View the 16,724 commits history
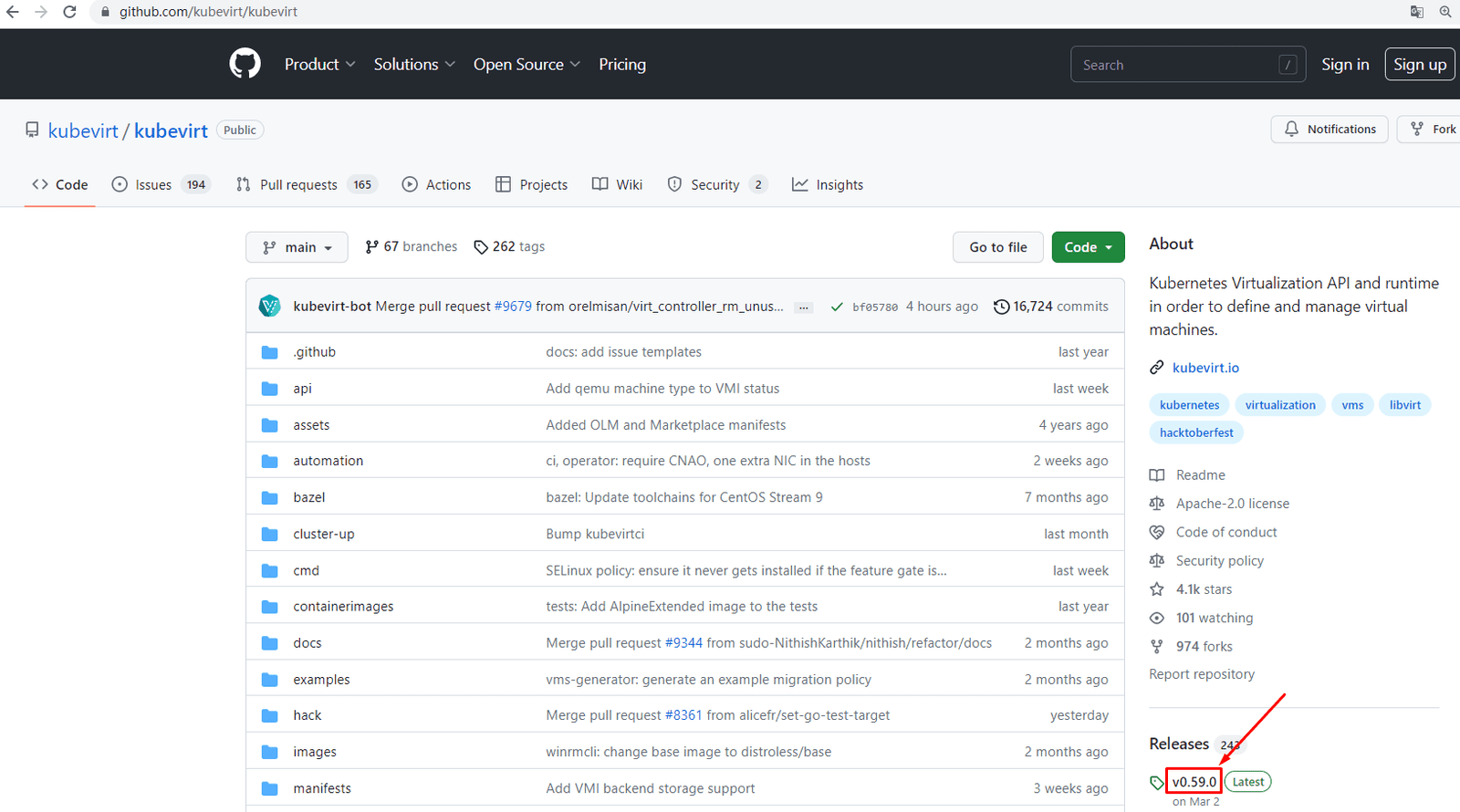 coord(1051,307)
